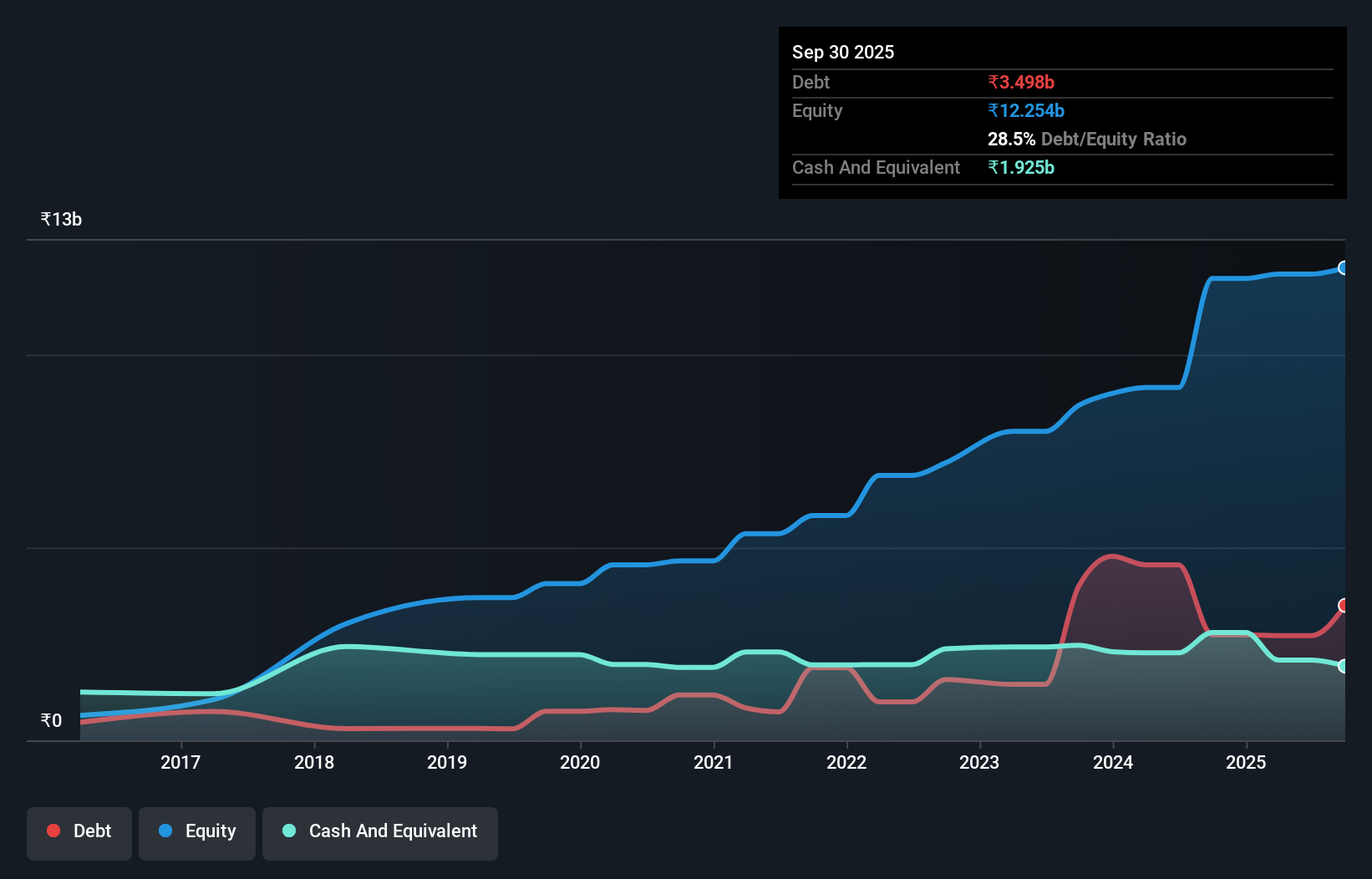
Task: Hide the Equity series from the chart
Action: tap(197, 833)
